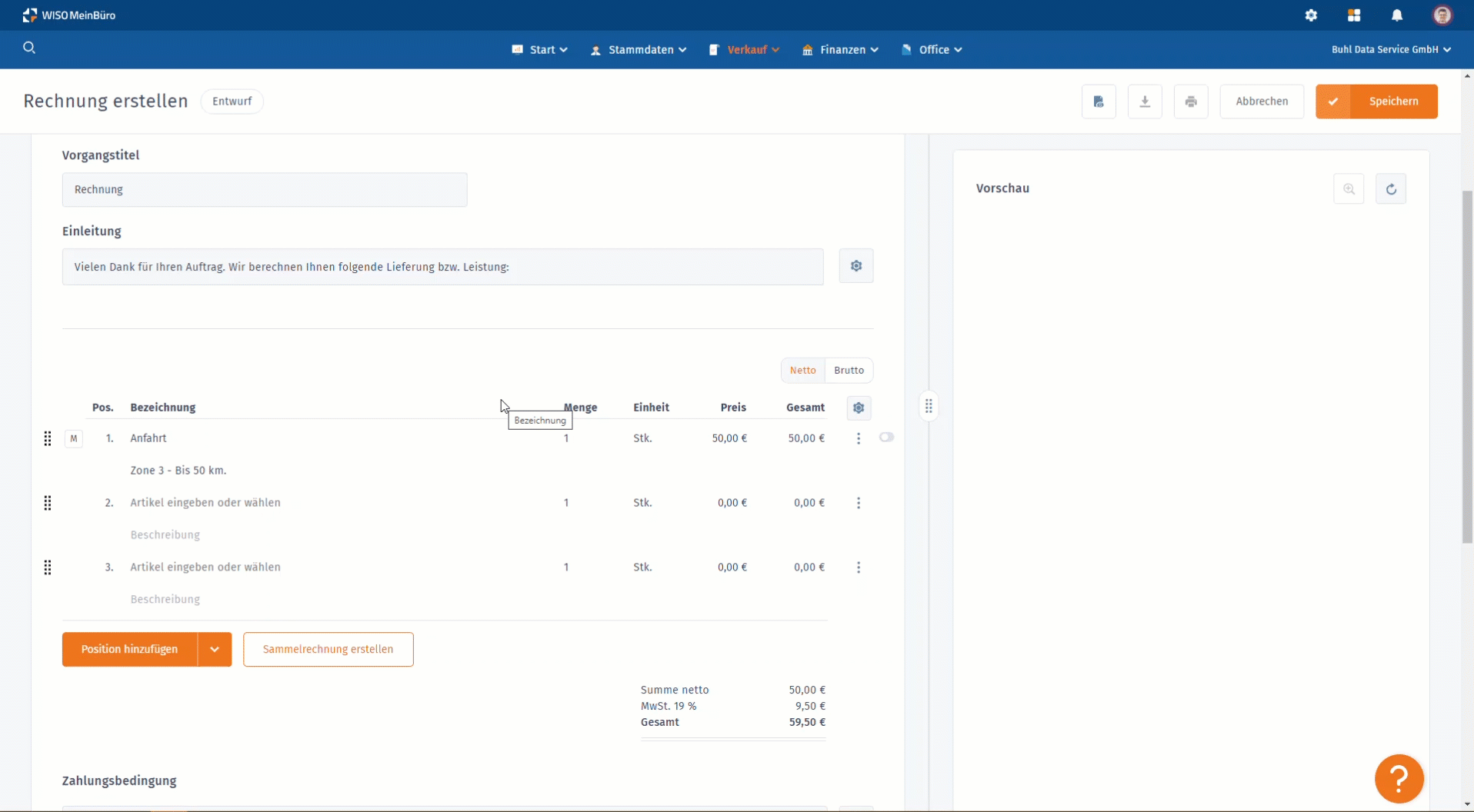This screenshot has width=1474, height=812.
Task: Switch price display to Brutto
Action: point(849,370)
